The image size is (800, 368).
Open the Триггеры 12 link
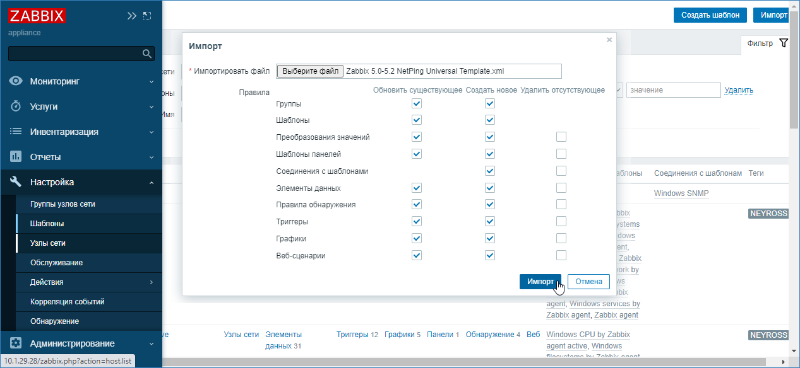357,334
